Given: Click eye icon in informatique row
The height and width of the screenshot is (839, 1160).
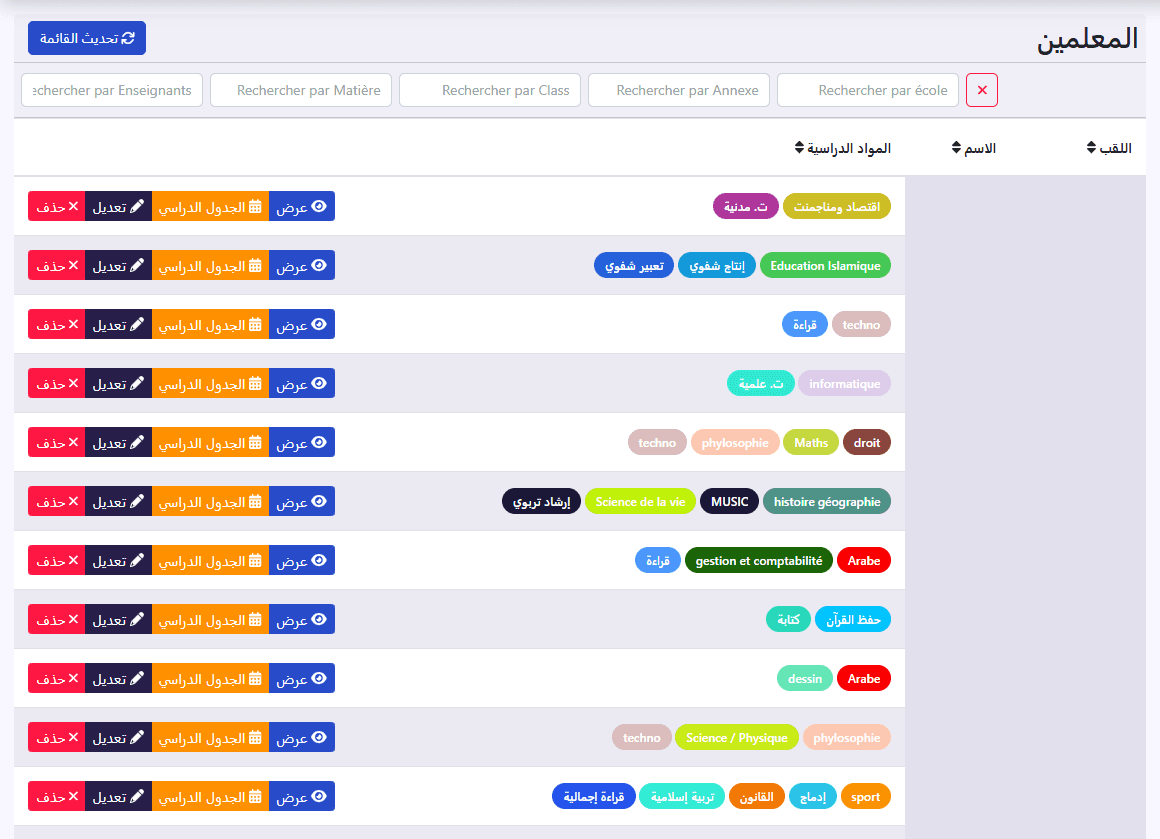Looking at the screenshot, I should pyautogui.click(x=319, y=383).
